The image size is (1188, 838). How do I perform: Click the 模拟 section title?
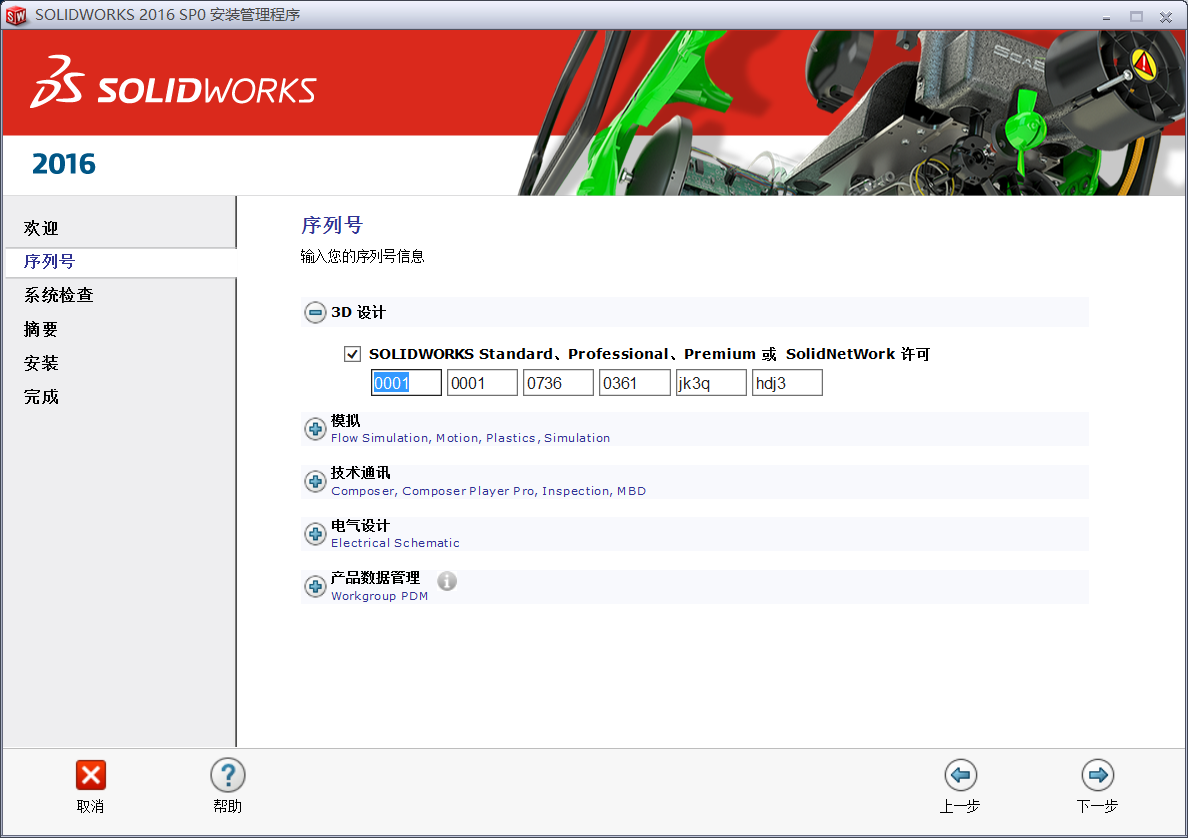[345, 421]
